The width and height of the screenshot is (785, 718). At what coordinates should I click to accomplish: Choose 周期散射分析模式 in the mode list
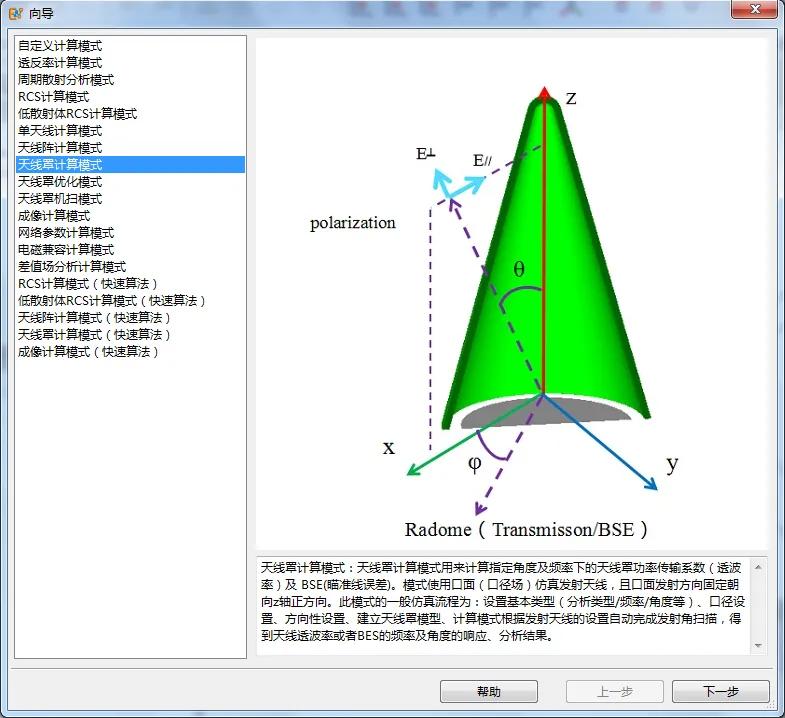[x=130, y=80]
